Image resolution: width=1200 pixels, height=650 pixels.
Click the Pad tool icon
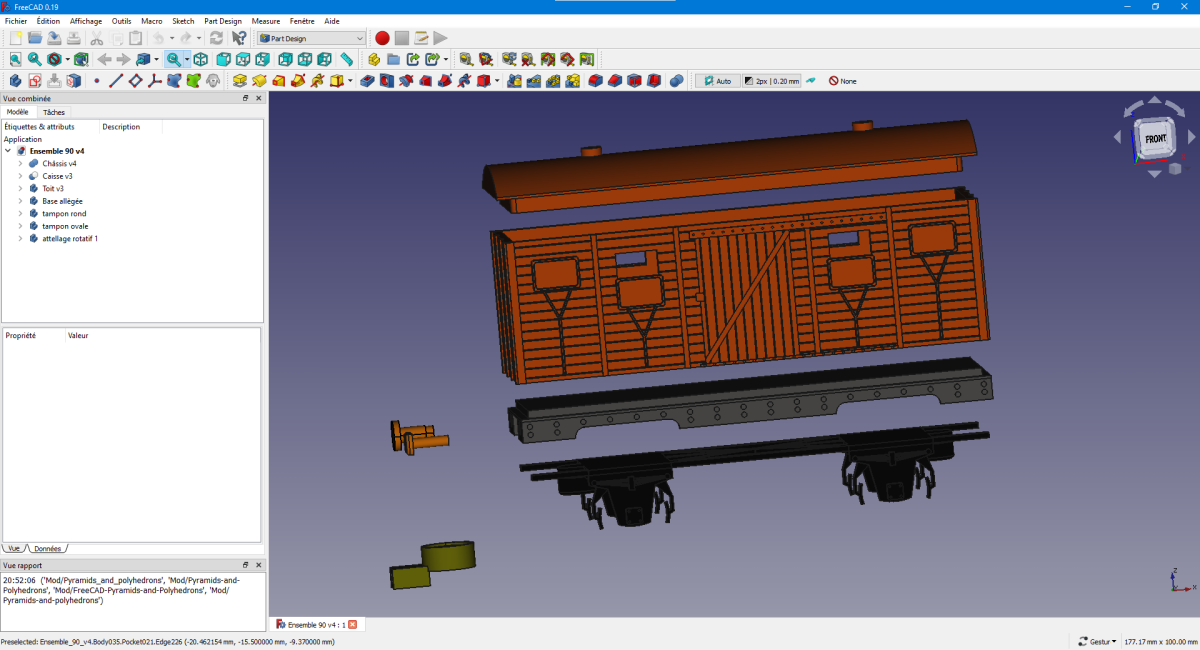coord(240,81)
